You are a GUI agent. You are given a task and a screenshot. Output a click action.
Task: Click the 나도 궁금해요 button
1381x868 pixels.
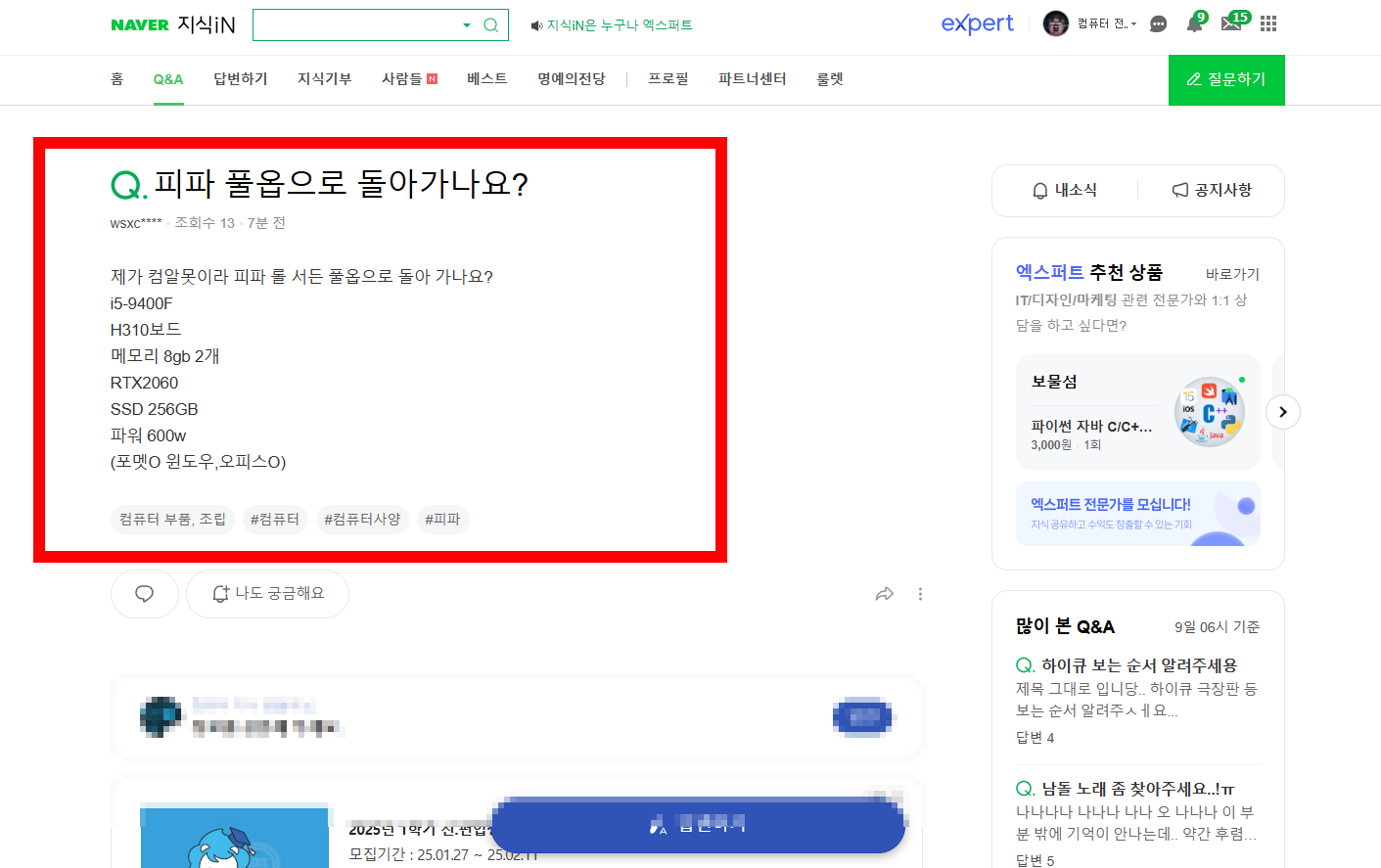coord(267,594)
